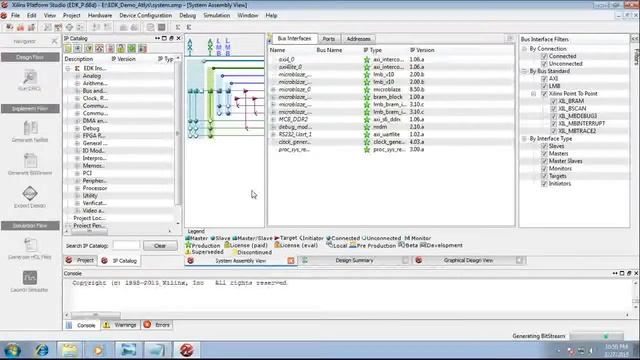Expand the MCB_DDR2 instance row
Image resolution: width=640 pixels, height=360 pixels.
pyautogui.click(x=273, y=119)
